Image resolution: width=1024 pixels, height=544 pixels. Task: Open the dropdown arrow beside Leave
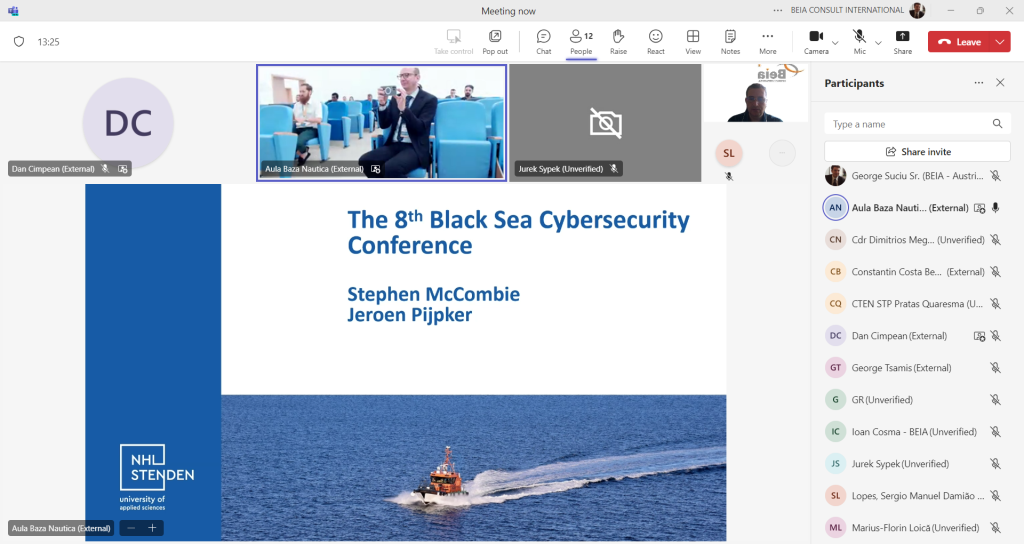tap(1000, 42)
